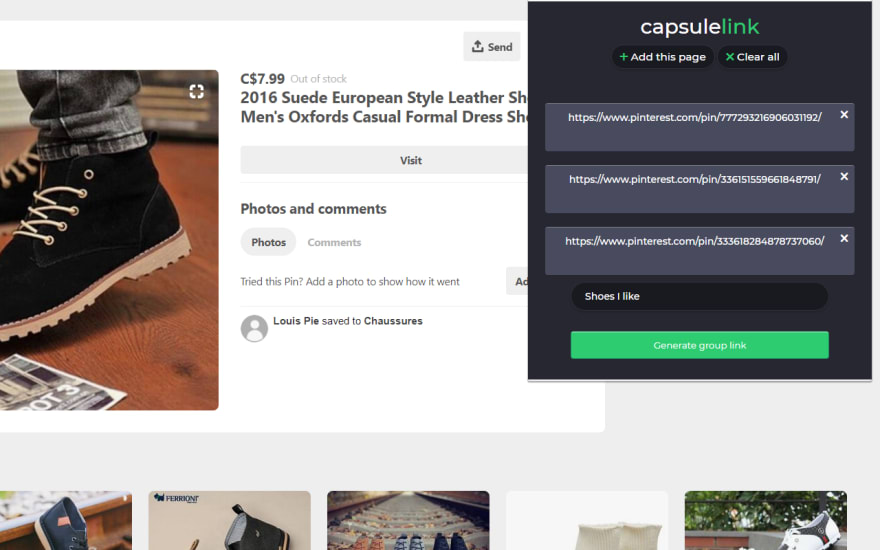Open the Ferrioni boot related pin
The height and width of the screenshot is (550, 880).
230,521
